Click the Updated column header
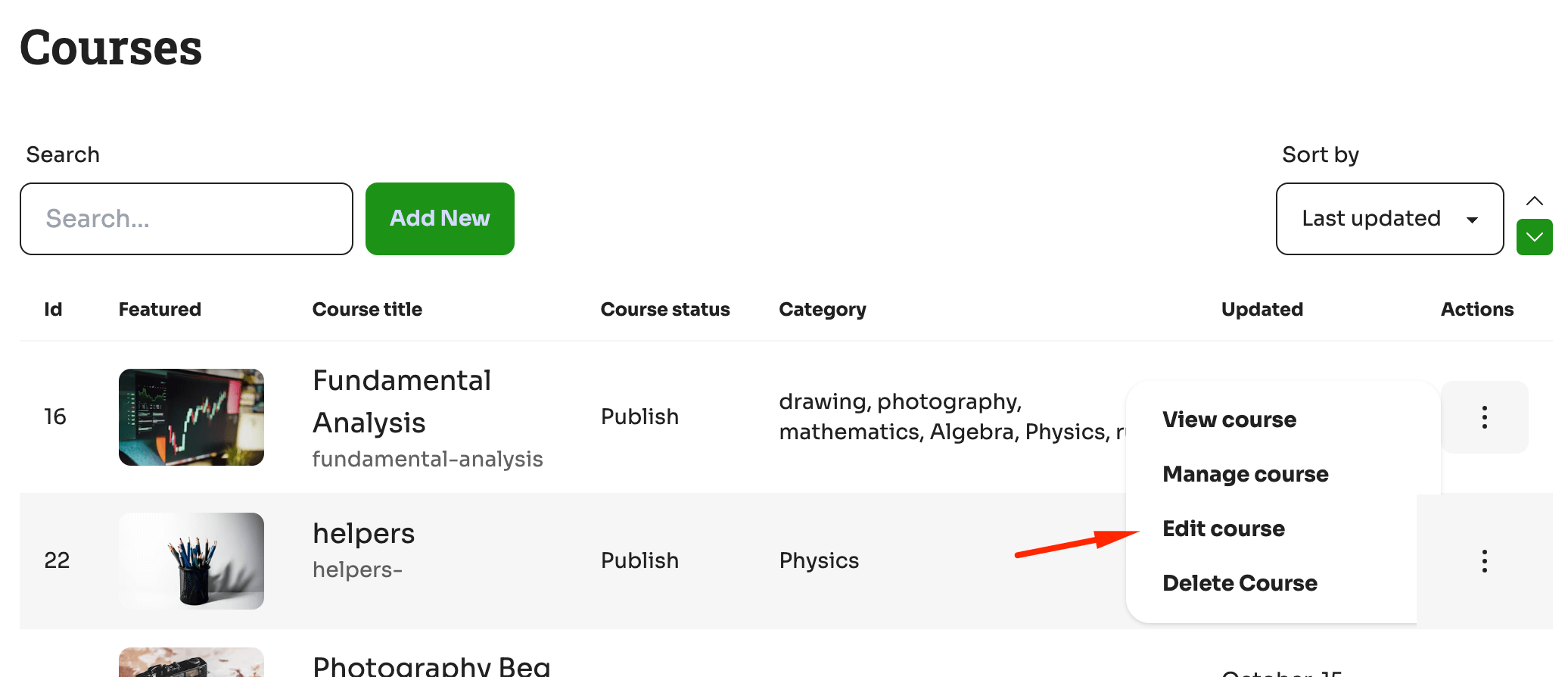The height and width of the screenshot is (677, 1568). 1262,310
